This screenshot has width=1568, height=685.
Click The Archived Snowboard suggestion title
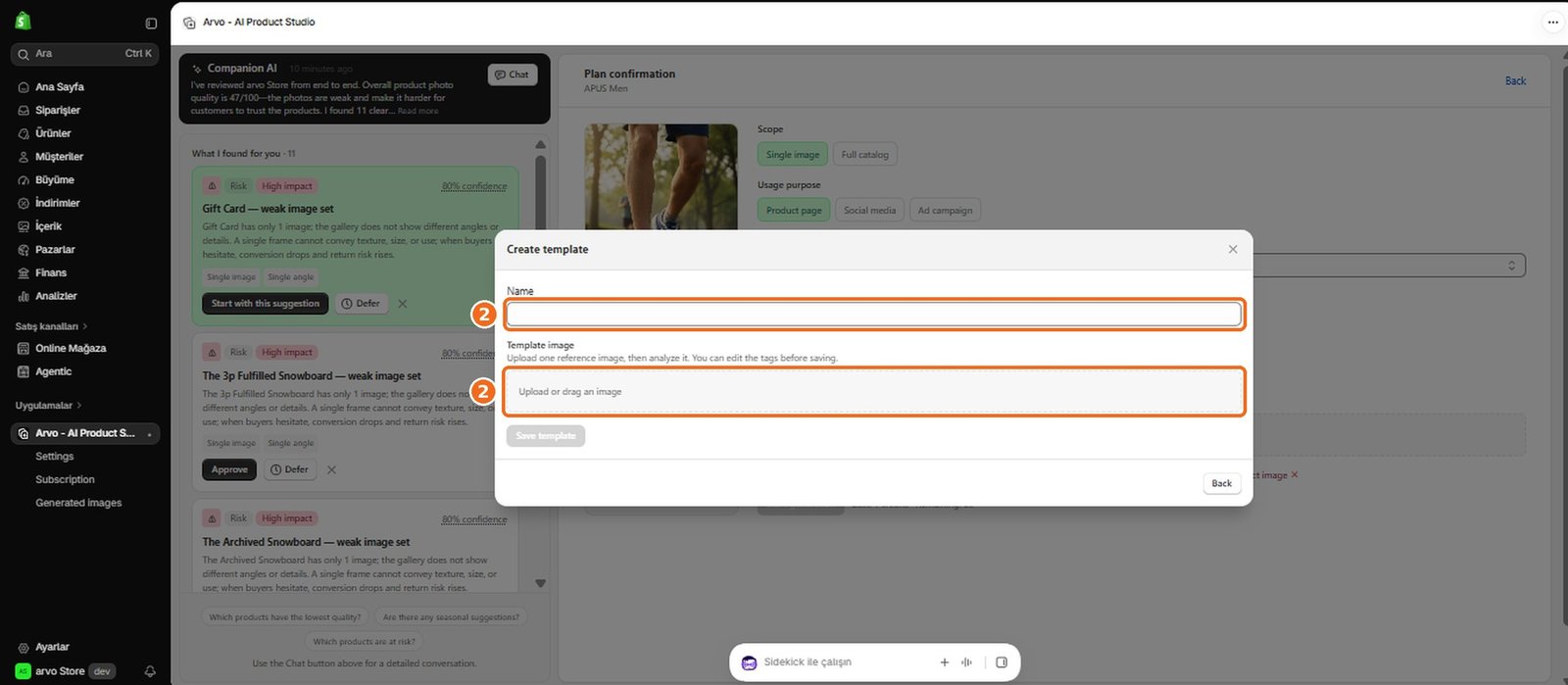point(306,542)
